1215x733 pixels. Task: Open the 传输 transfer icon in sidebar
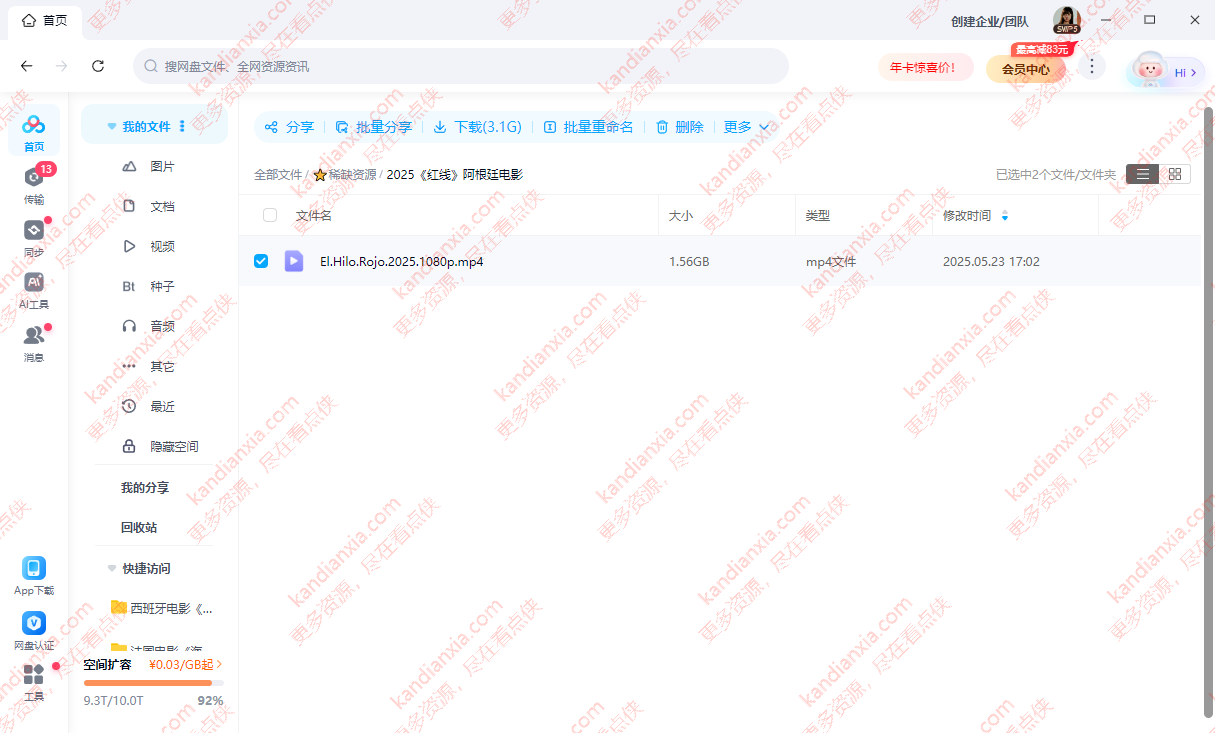[34, 178]
